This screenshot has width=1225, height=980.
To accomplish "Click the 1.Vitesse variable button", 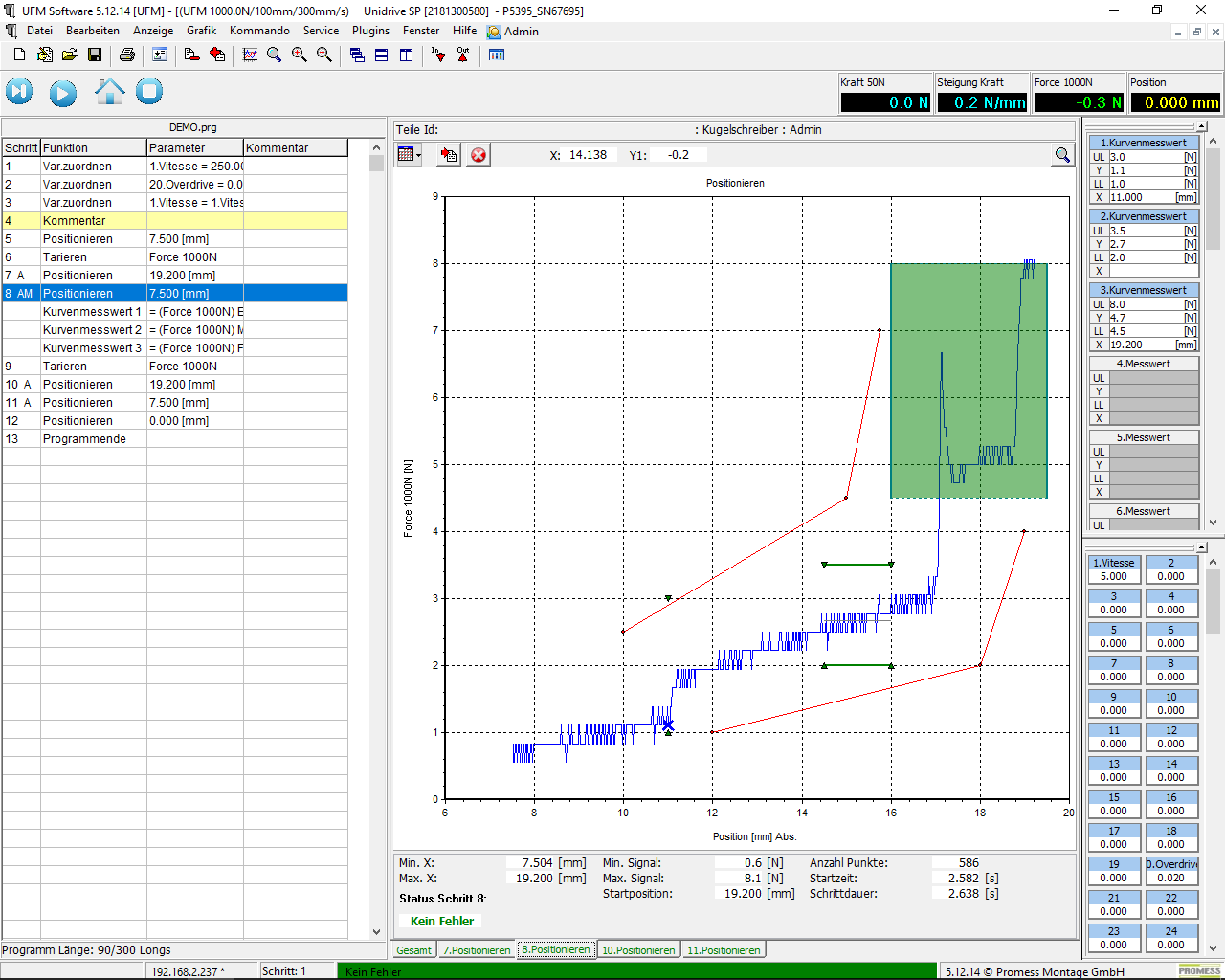I will click(x=1113, y=563).
